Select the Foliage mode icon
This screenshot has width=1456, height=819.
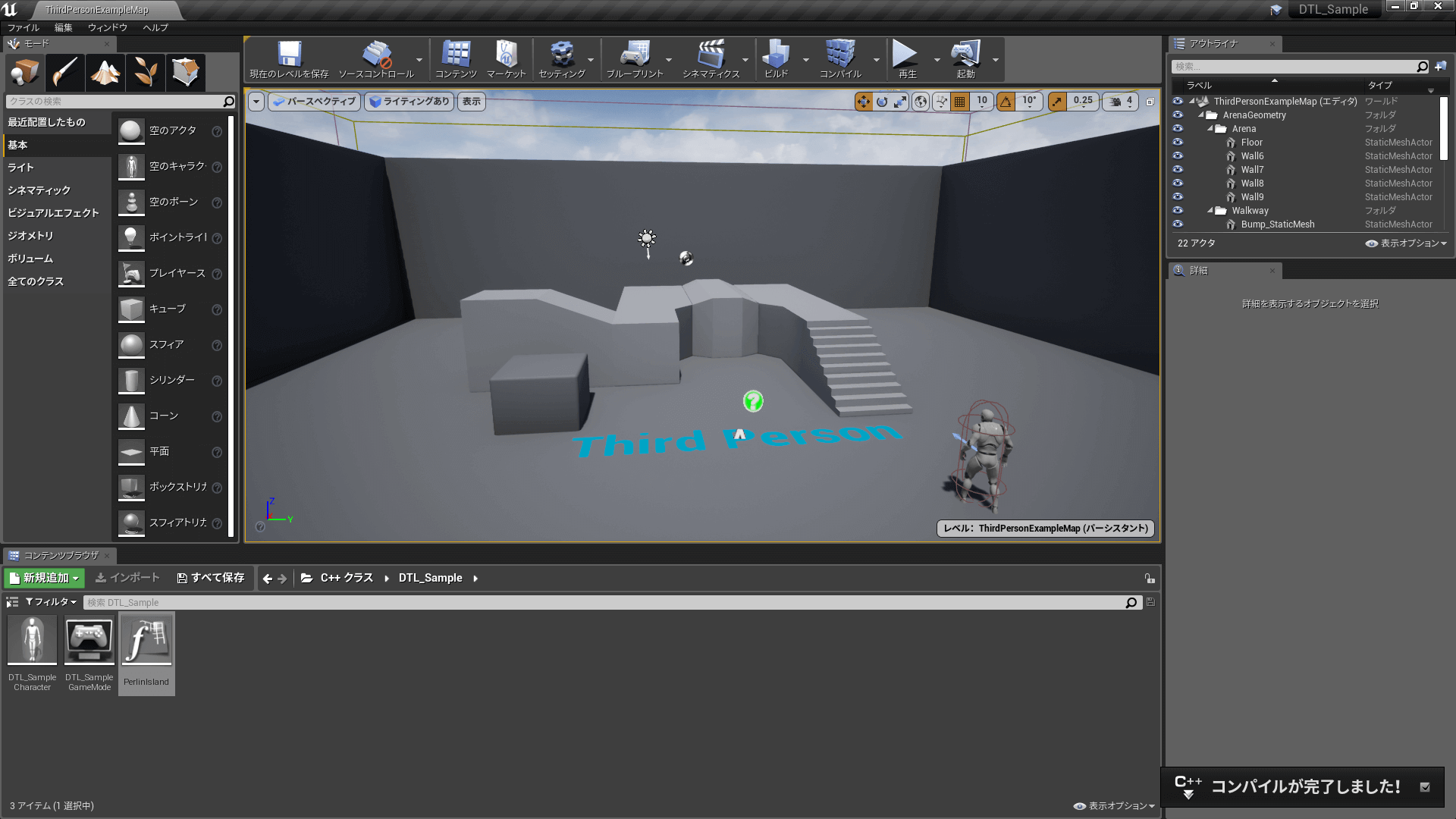click(x=146, y=73)
